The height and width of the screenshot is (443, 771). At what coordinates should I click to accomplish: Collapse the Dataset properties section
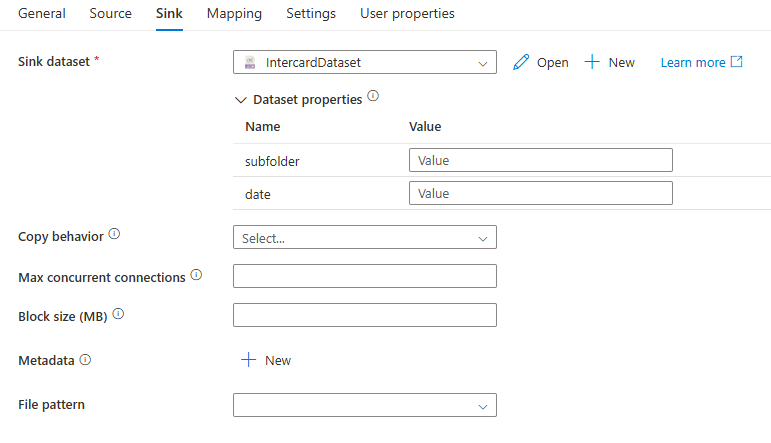240,100
